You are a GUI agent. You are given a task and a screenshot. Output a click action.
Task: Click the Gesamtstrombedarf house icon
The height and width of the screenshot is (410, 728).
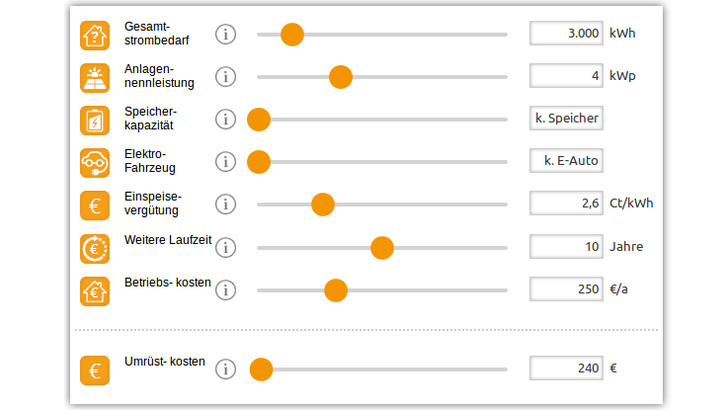coord(95,35)
